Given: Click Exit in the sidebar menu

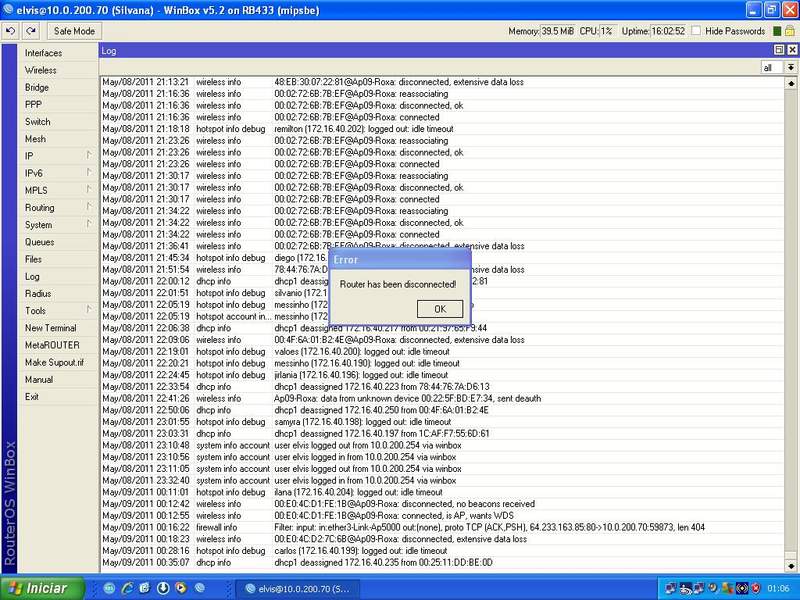Looking at the screenshot, I should coord(57,396).
